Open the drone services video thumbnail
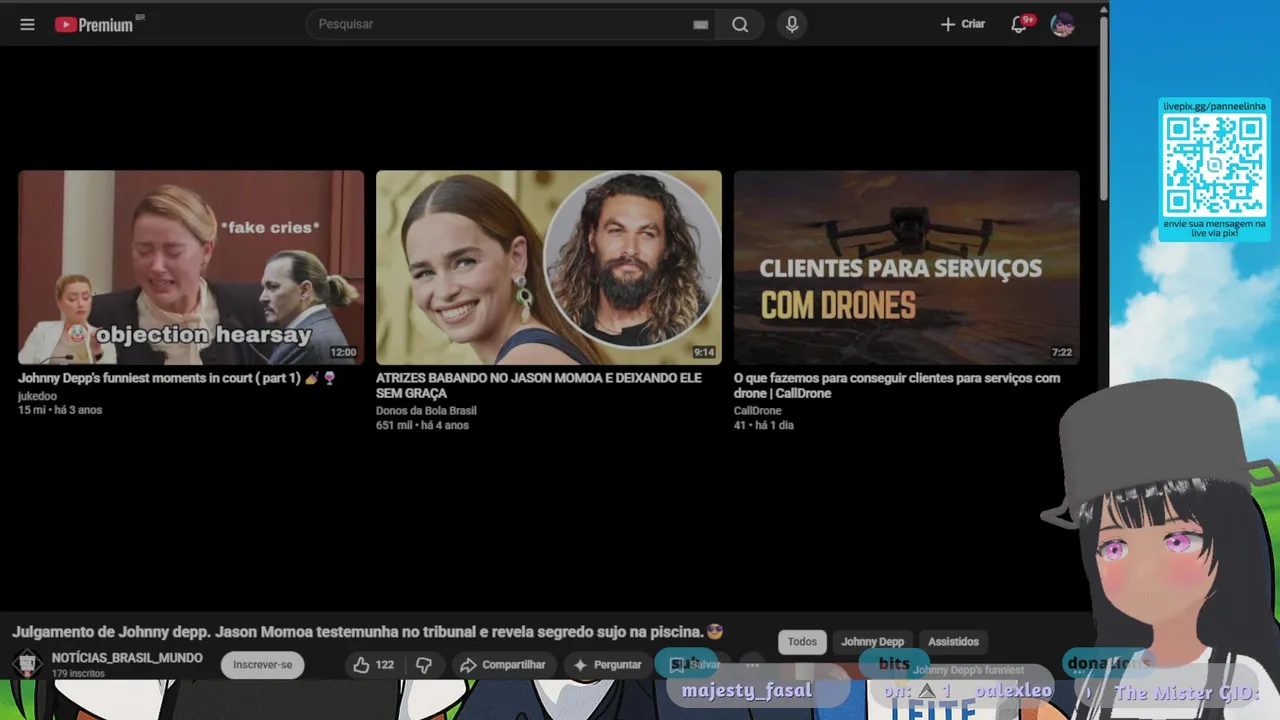The width and height of the screenshot is (1280, 720). 907,267
